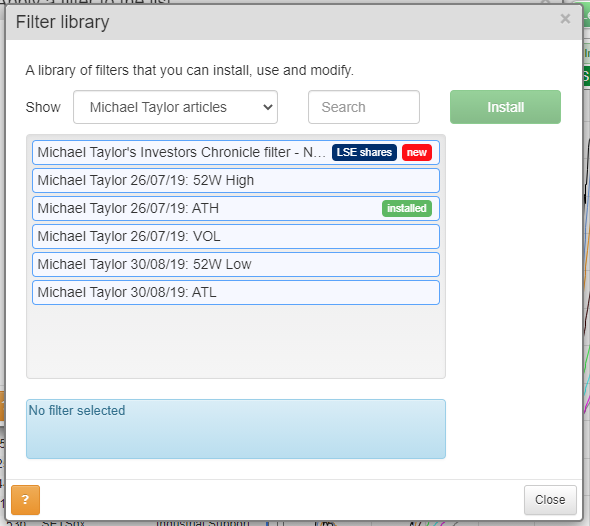Select the 26/07/19: 52W High filter

tap(236, 180)
